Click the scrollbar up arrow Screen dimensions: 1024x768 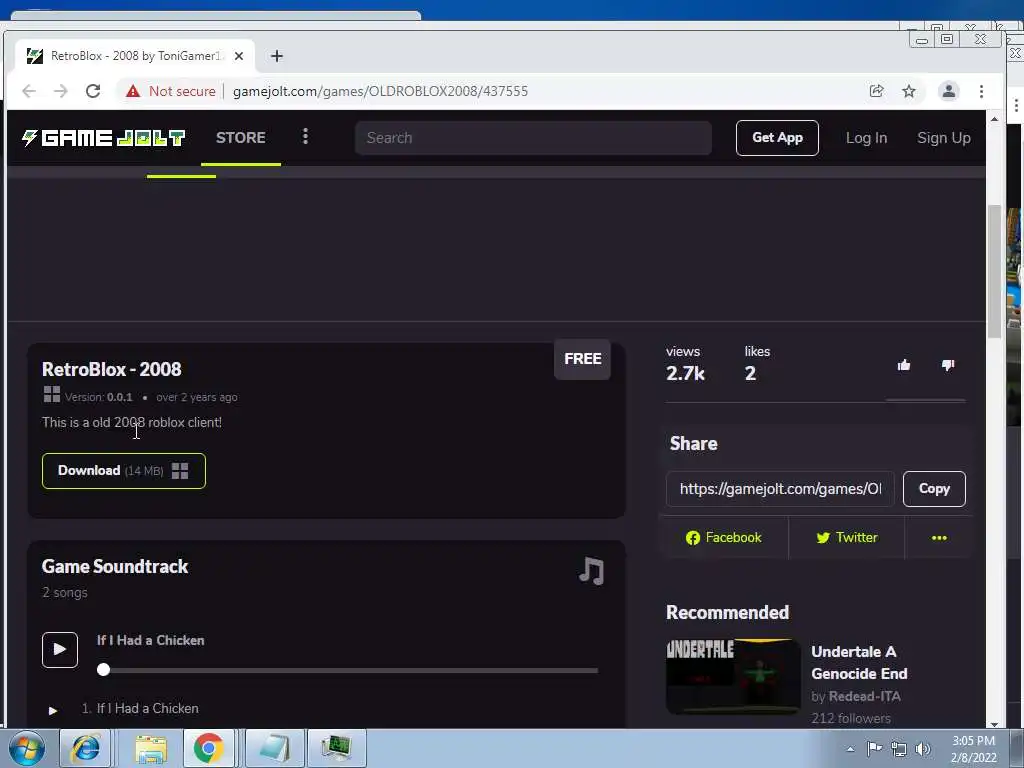click(x=994, y=119)
